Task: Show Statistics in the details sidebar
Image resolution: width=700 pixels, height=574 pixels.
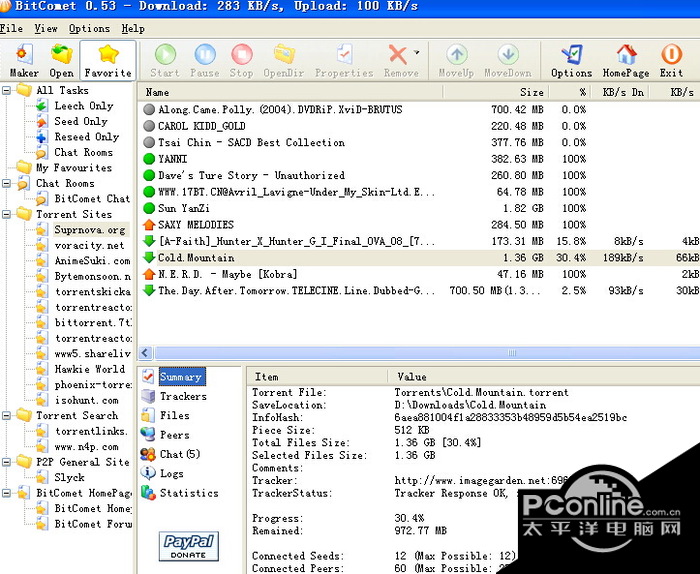Action: (188, 493)
